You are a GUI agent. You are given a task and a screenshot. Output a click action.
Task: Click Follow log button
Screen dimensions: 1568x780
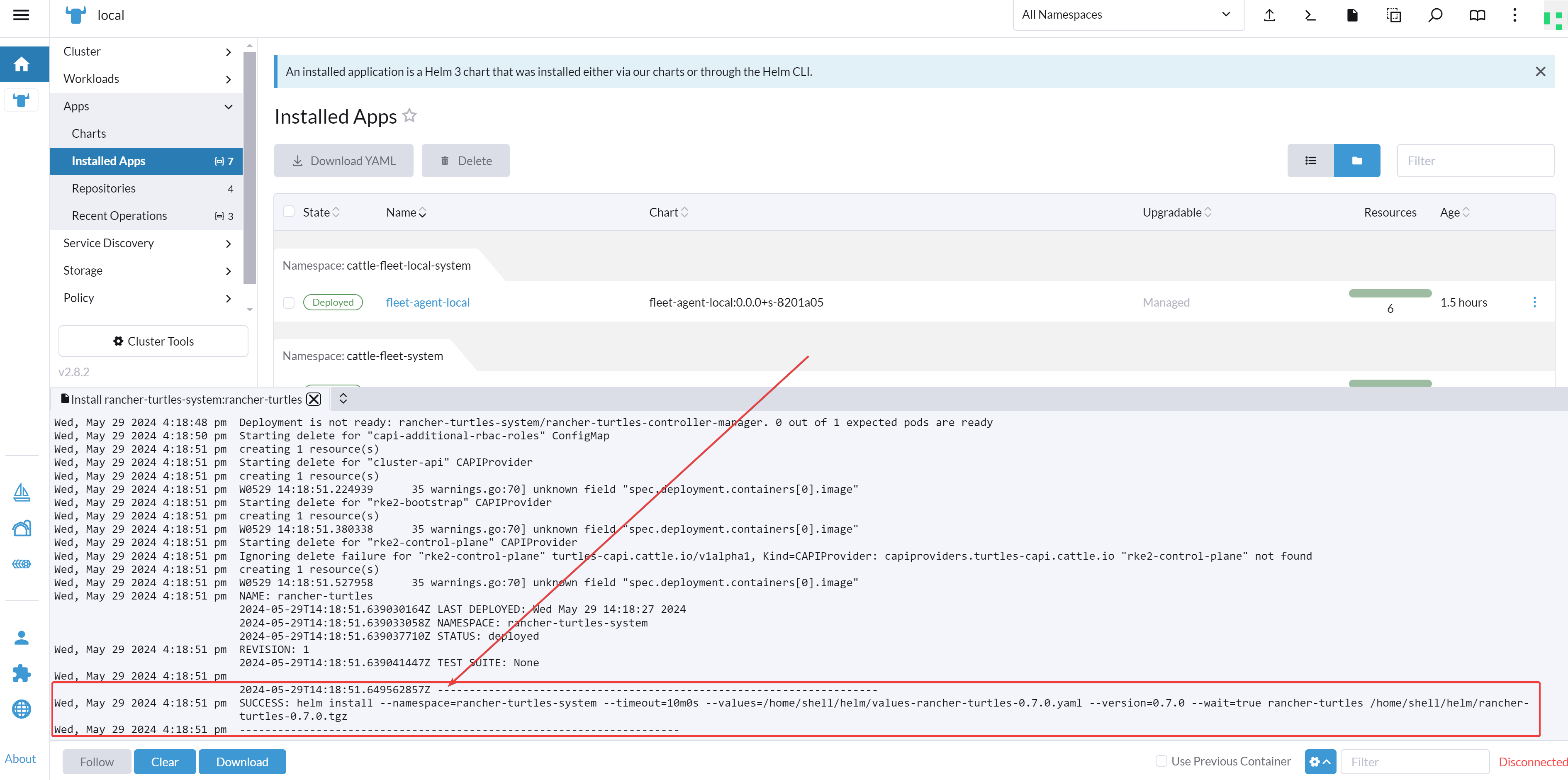(x=97, y=762)
